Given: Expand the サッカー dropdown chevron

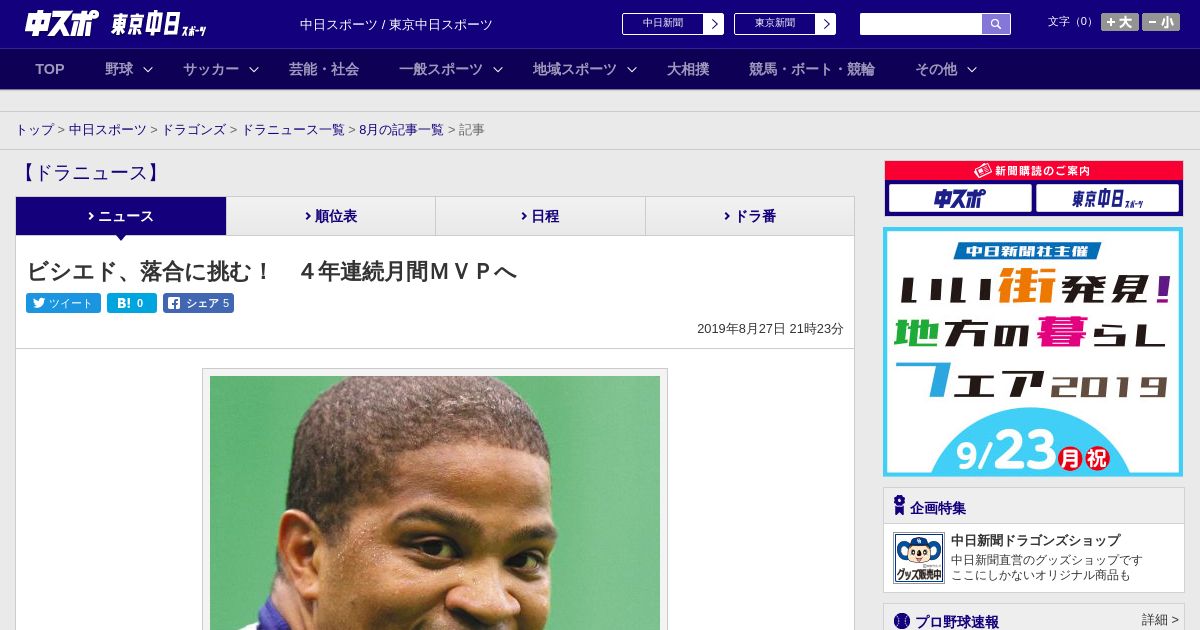Looking at the screenshot, I should click(x=254, y=69).
